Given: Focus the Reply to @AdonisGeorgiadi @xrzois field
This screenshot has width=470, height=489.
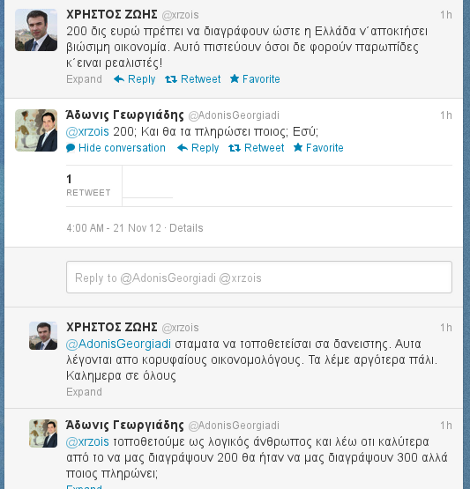Looking at the screenshot, I should (259, 277).
